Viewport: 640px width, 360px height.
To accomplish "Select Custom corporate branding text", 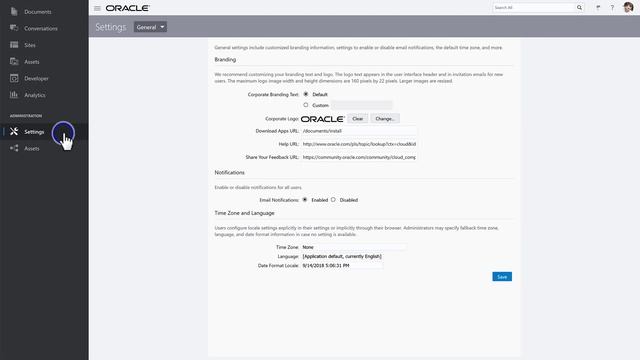I will click(306, 105).
